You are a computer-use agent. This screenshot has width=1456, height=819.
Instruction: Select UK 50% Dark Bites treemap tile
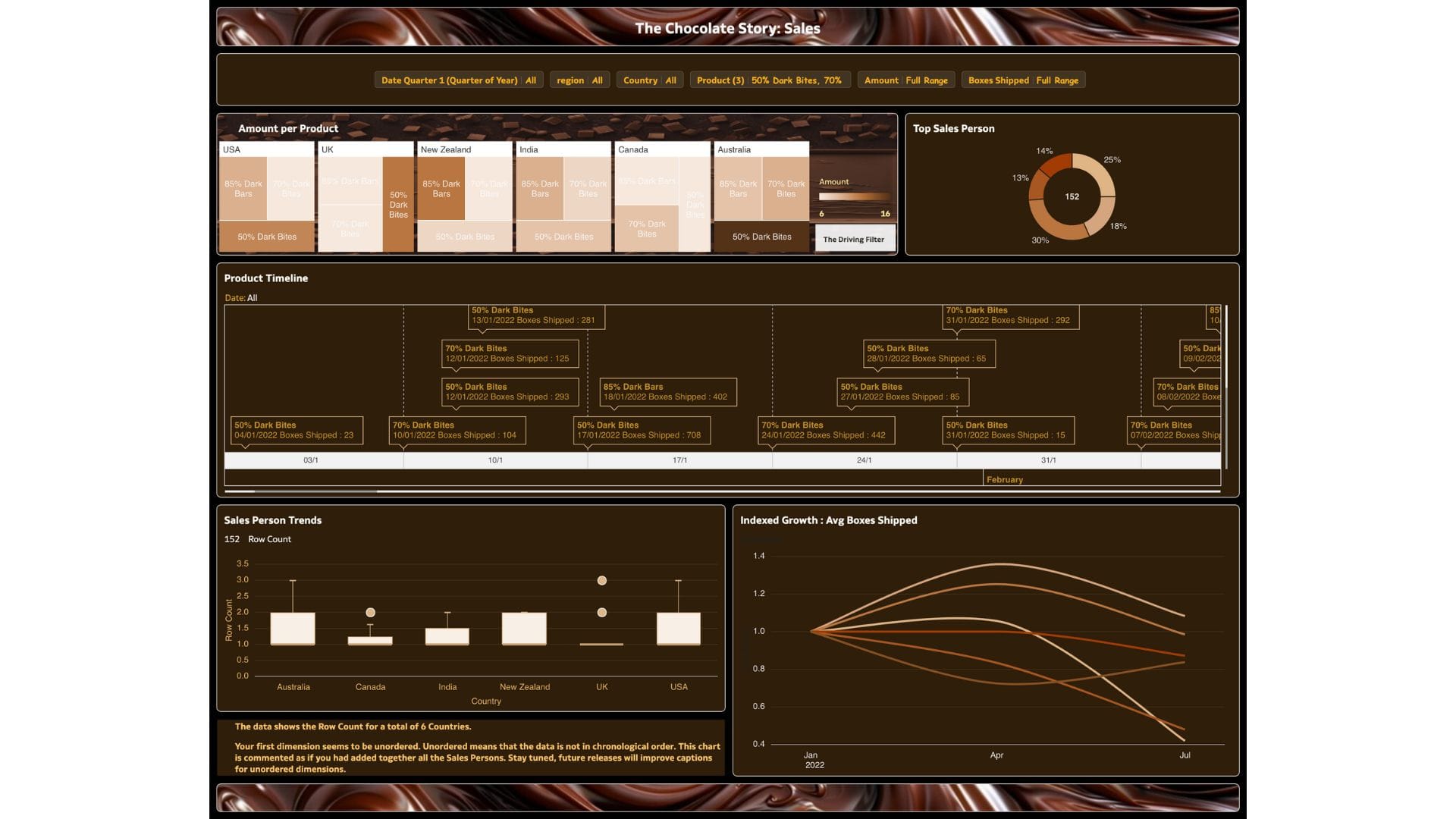point(398,205)
